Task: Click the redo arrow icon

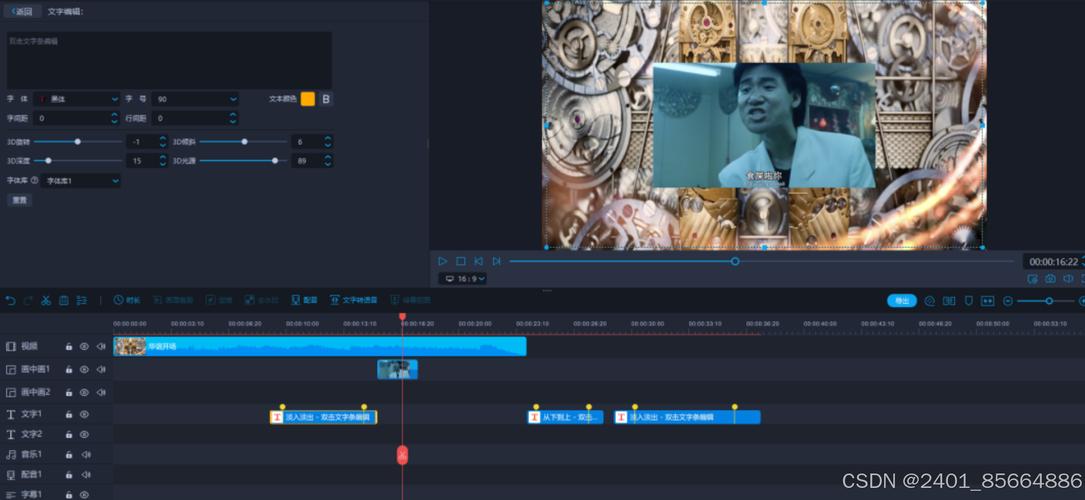Action: (28, 300)
